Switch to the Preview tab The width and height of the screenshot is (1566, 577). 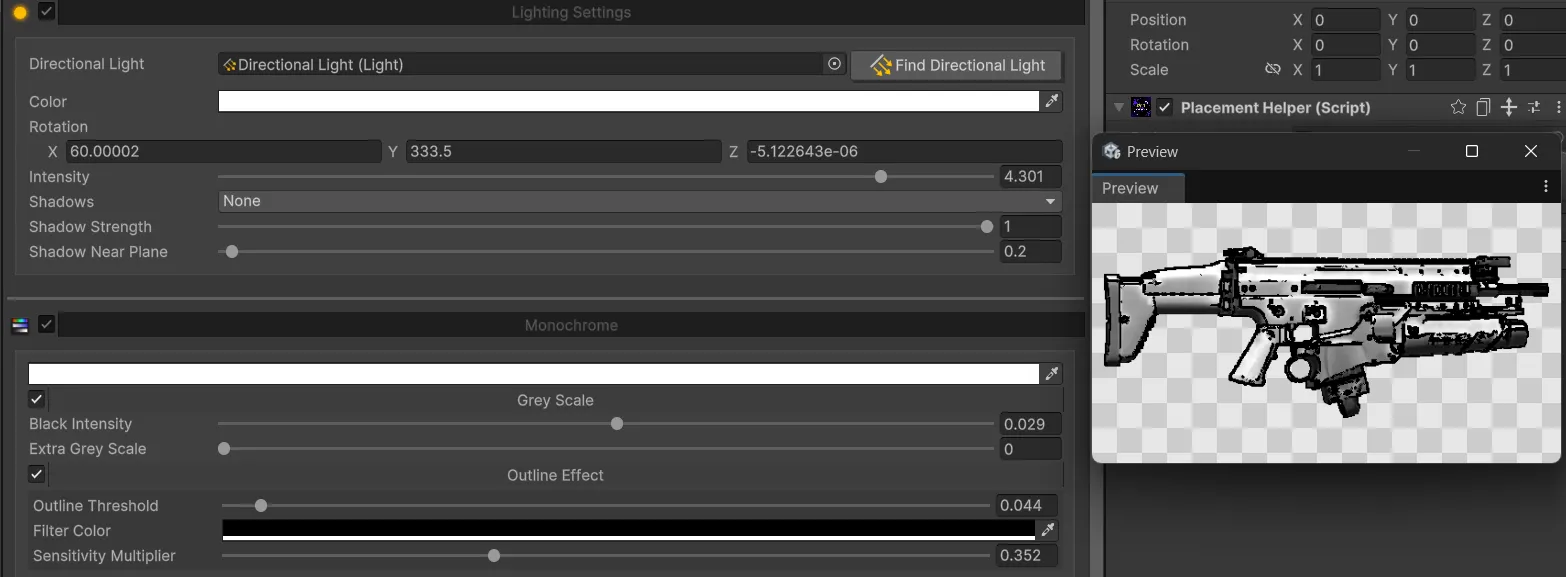tap(1137, 187)
